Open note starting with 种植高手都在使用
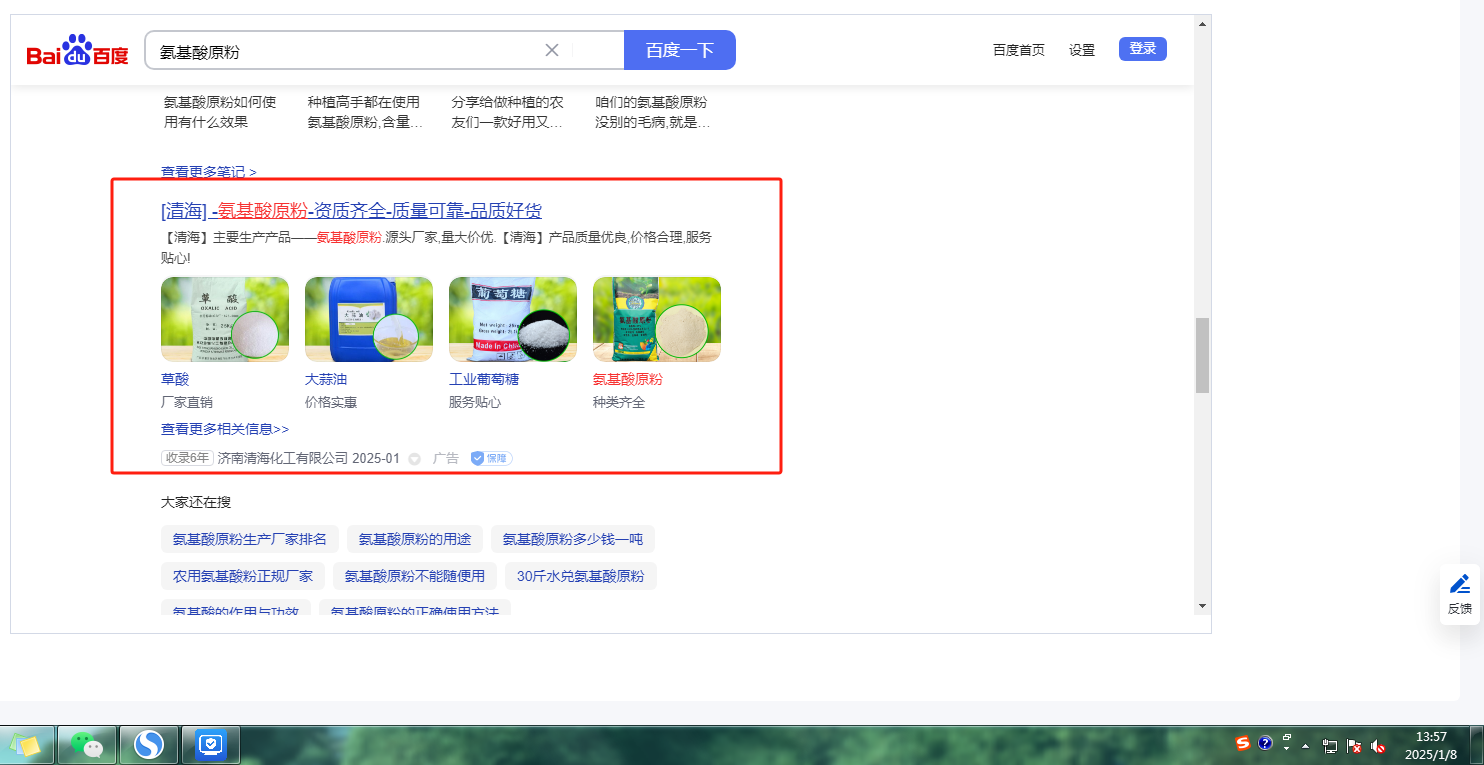The width and height of the screenshot is (1484, 765). pyautogui.click(x=365, y=112)
